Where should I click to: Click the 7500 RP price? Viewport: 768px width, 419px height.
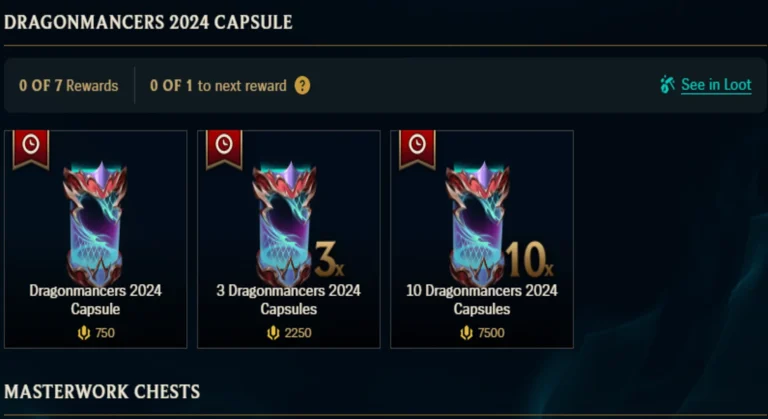pos(491,333)
